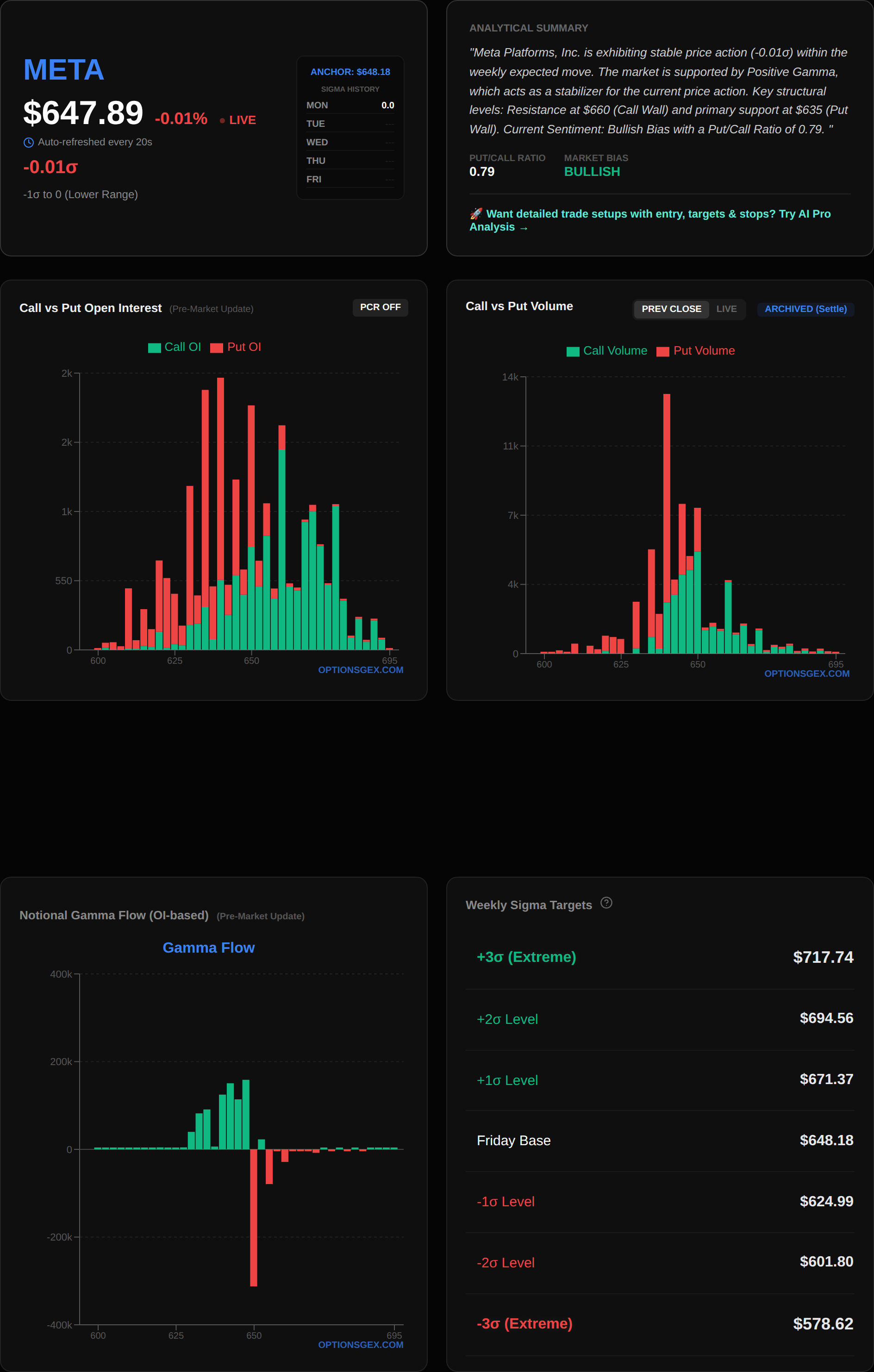
Task: Click the tallest put volume bar
Action: 667,496
